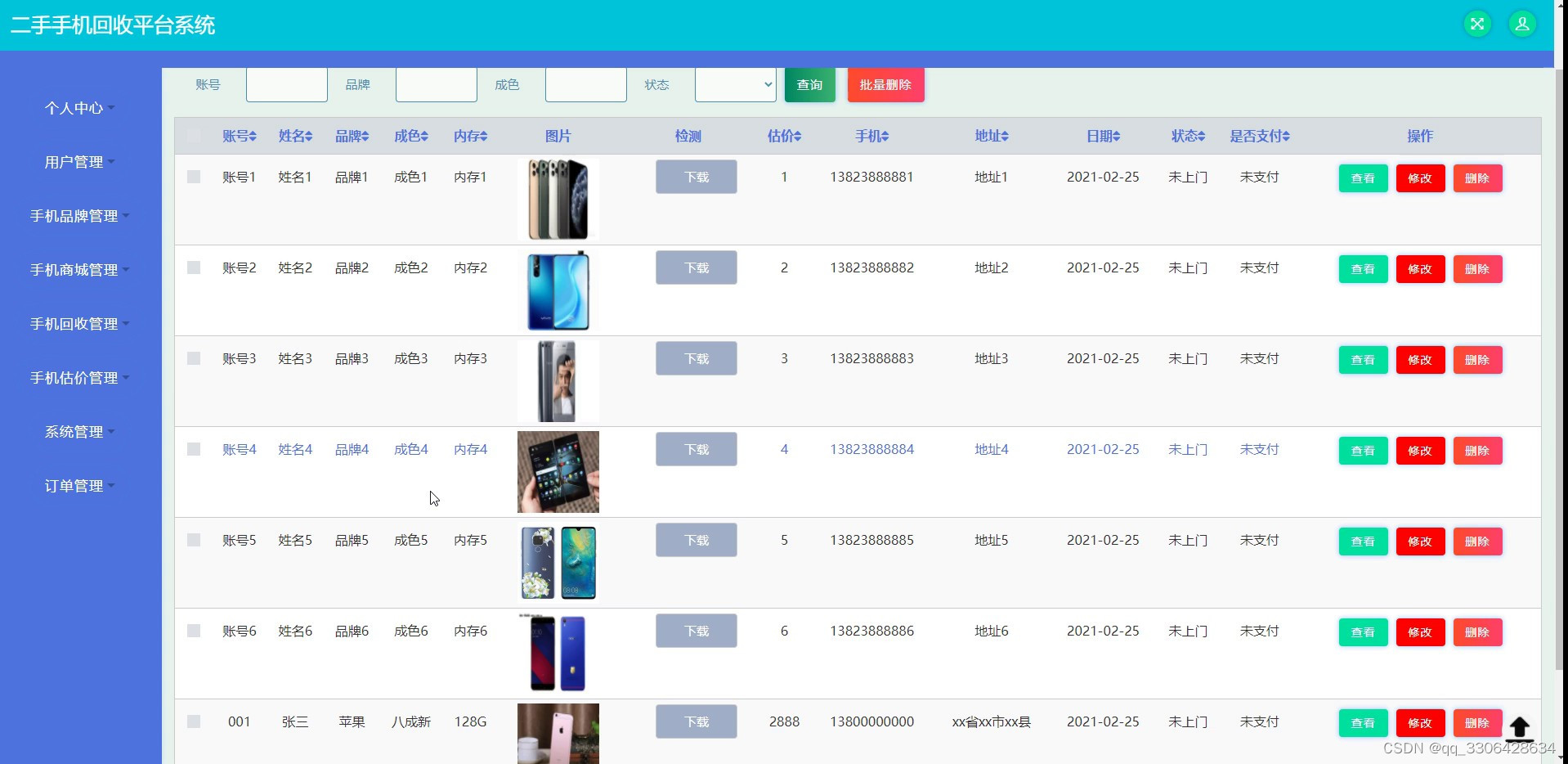Click 下载 button in 001 row
The image size is (1568, 764).
[697, 721]
